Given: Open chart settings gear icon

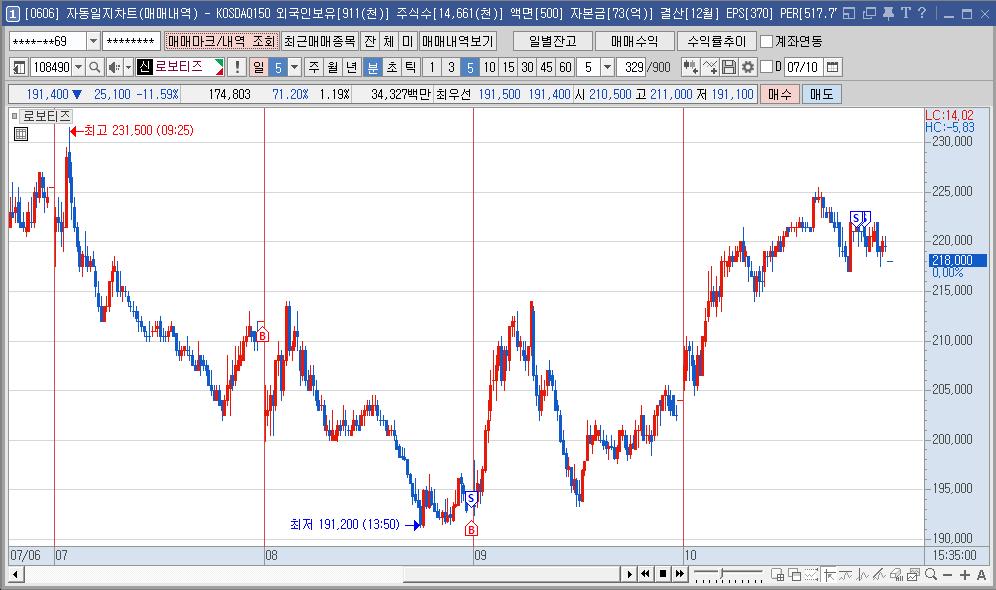Looking at the screenshot, I should tap(748, 67).
